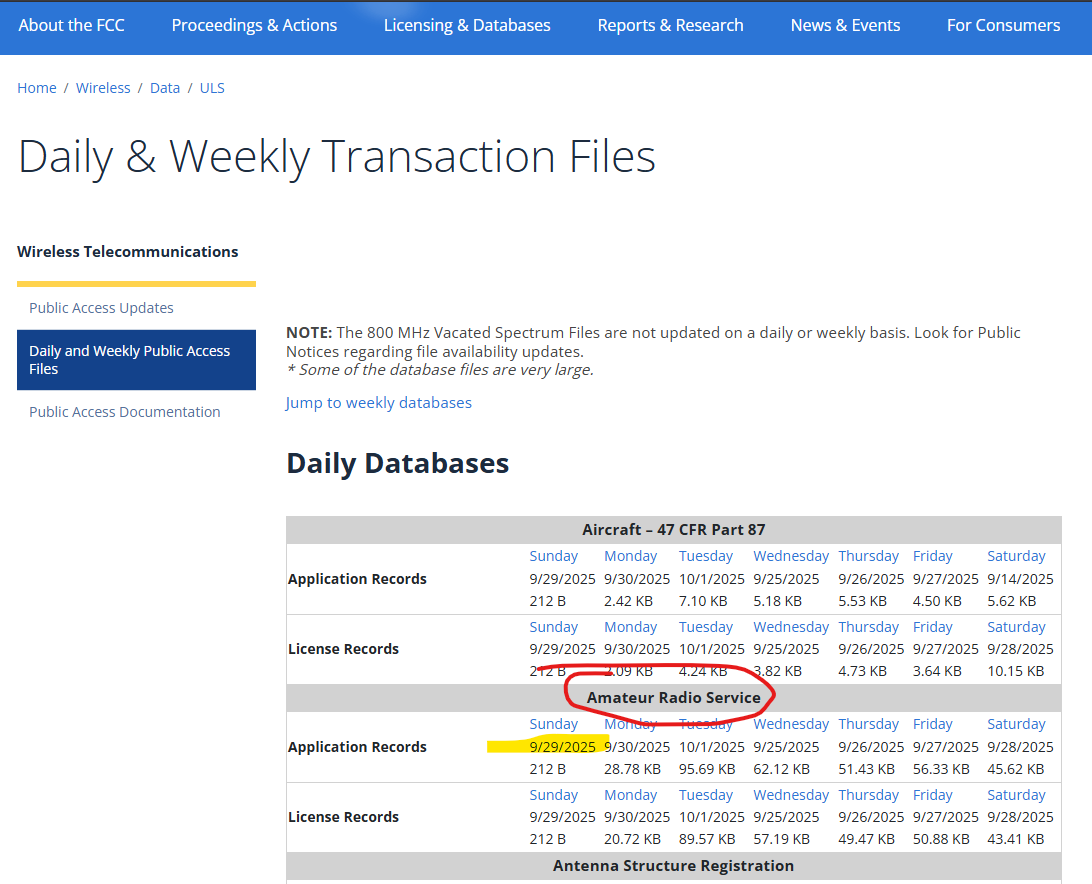Click the Amateur Radio Service section header
The height and width of the screenshot is (884, 1092).
[x=673, y=698]
